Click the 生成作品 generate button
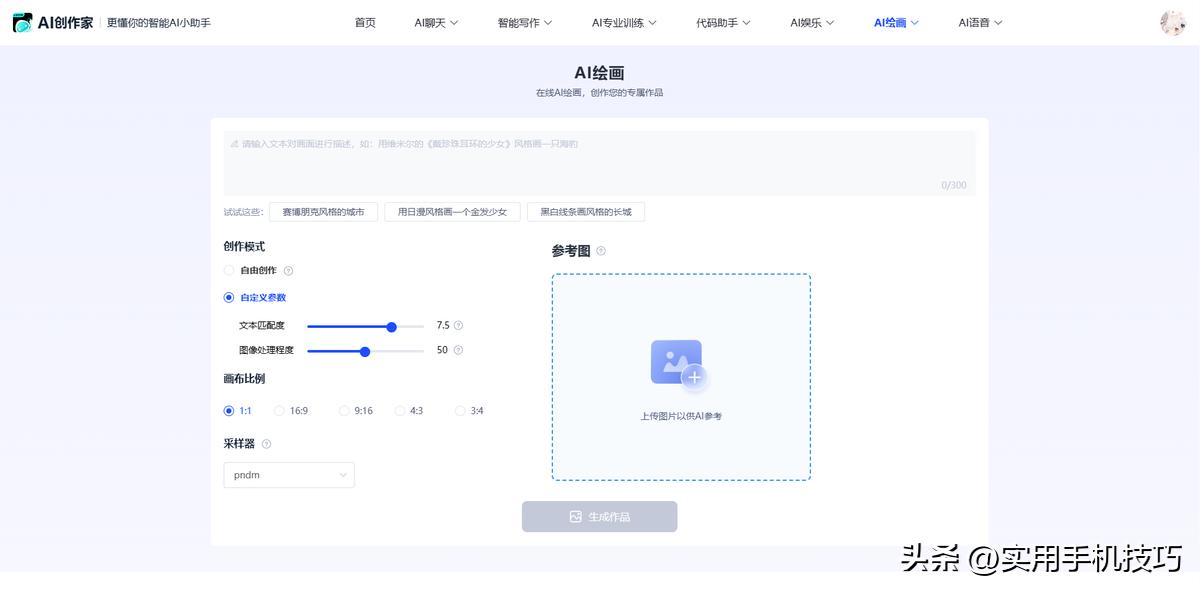 (599, 516)
